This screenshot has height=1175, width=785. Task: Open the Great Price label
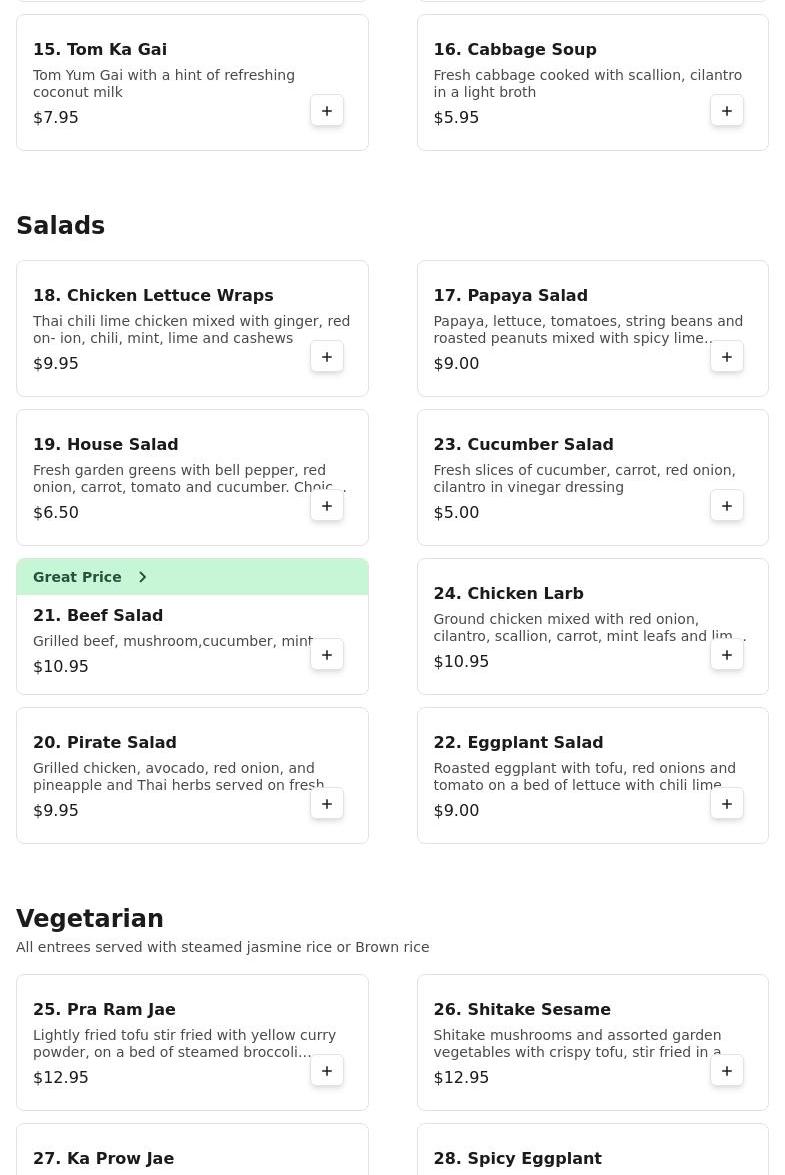tap(77, 577)
